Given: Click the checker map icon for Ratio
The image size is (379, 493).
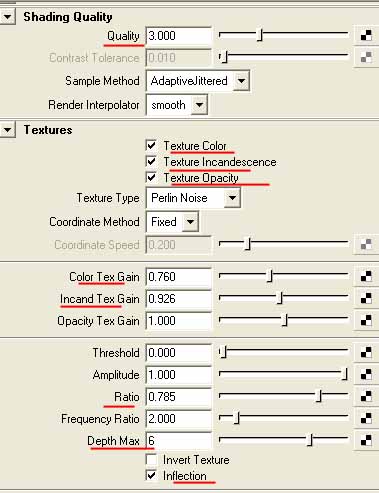Looking at the screenshot, I should [x=366, y=397].
